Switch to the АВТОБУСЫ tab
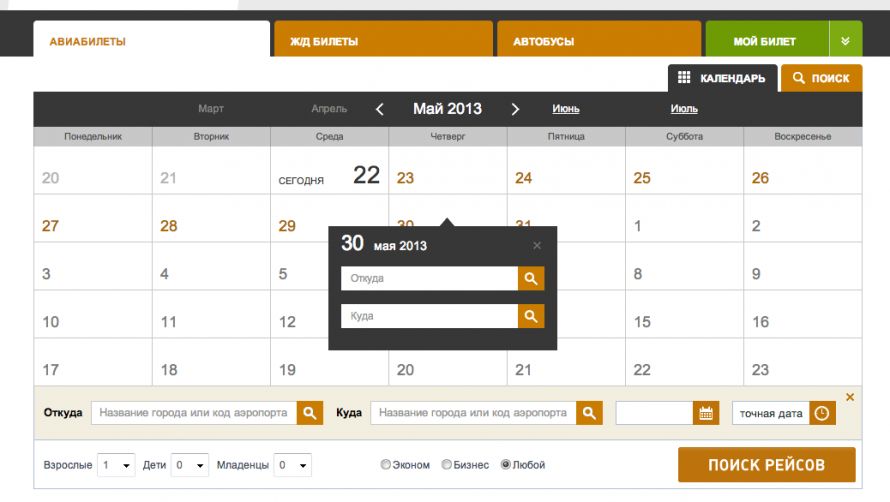 (x=598, y=41)
